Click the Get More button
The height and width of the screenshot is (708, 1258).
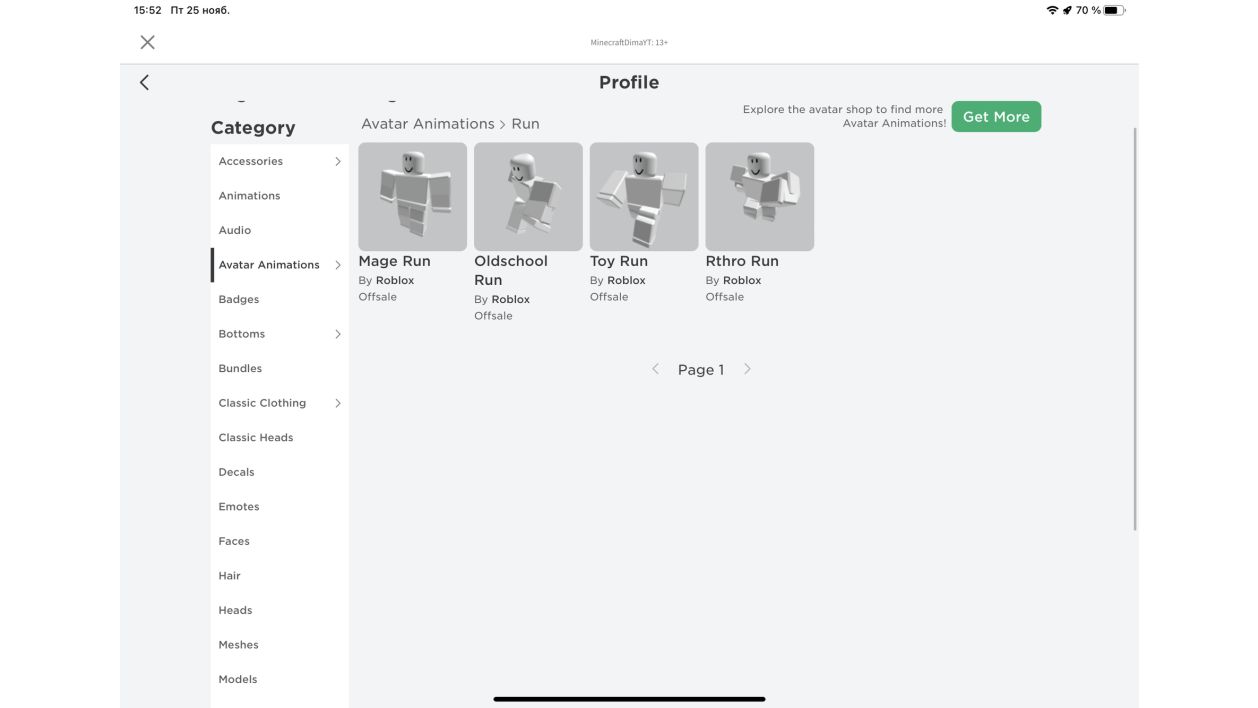996,116
